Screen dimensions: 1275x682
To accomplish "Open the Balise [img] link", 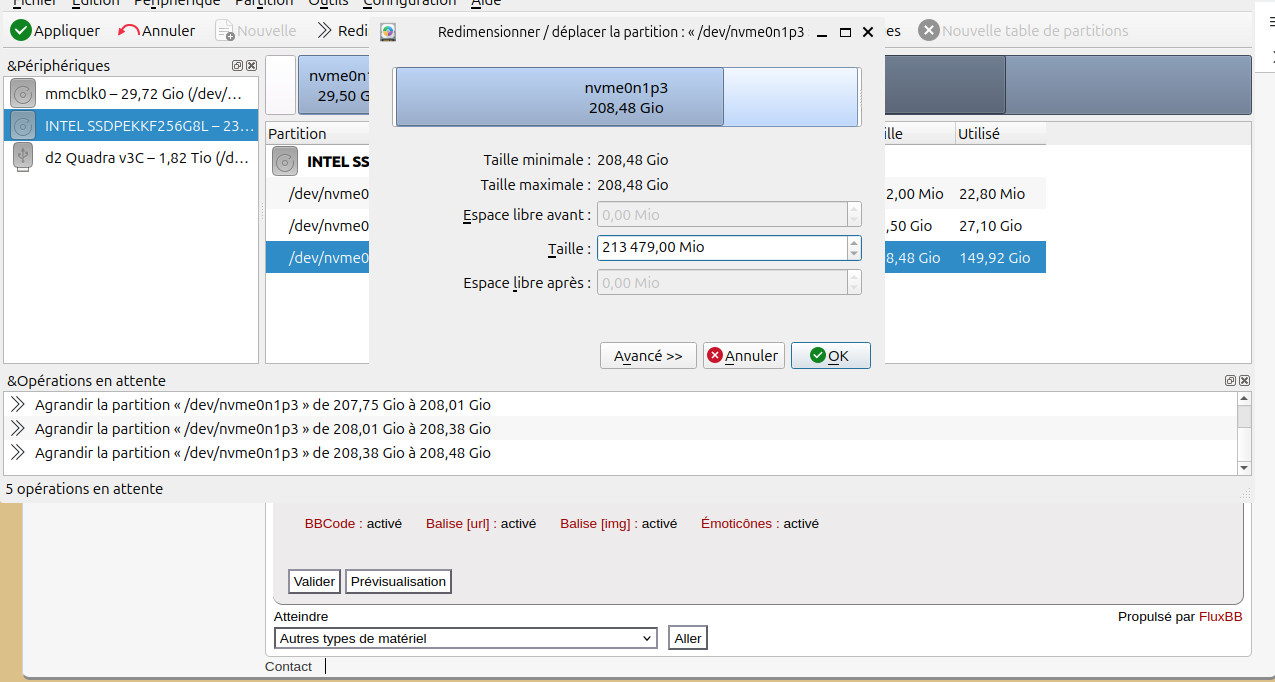I will 595,523.
